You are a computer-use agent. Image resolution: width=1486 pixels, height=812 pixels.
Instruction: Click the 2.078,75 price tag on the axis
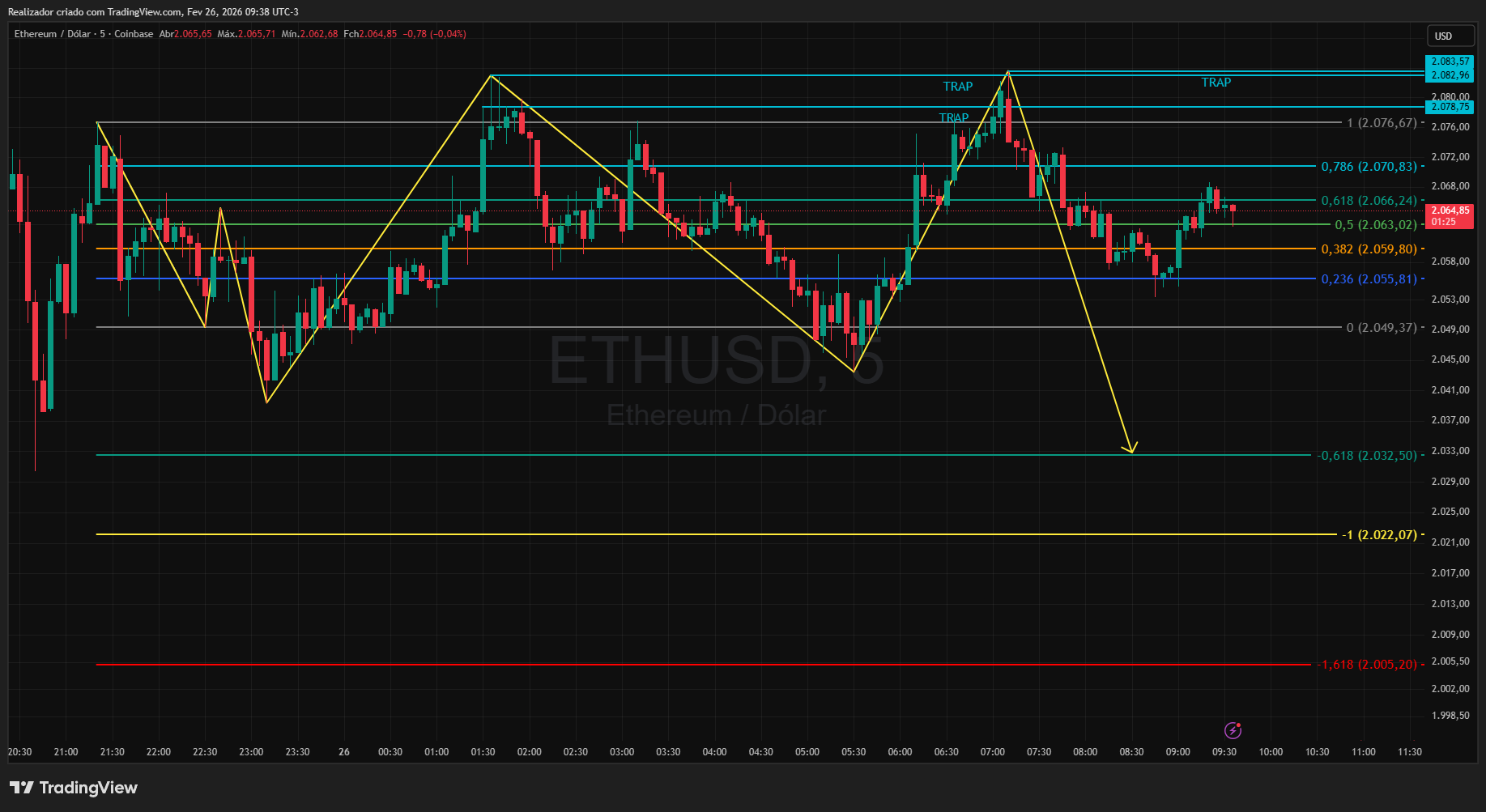(x=1450, y=107)
